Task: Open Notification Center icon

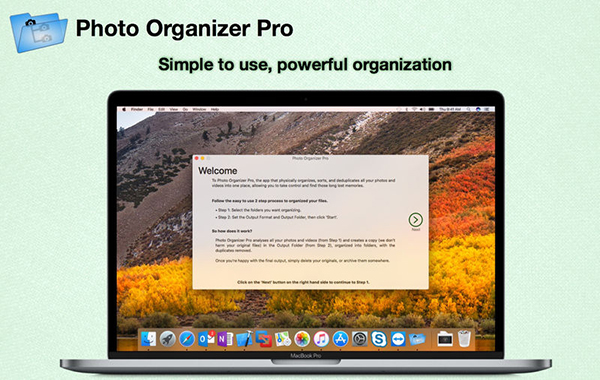Action: point(487,109)
